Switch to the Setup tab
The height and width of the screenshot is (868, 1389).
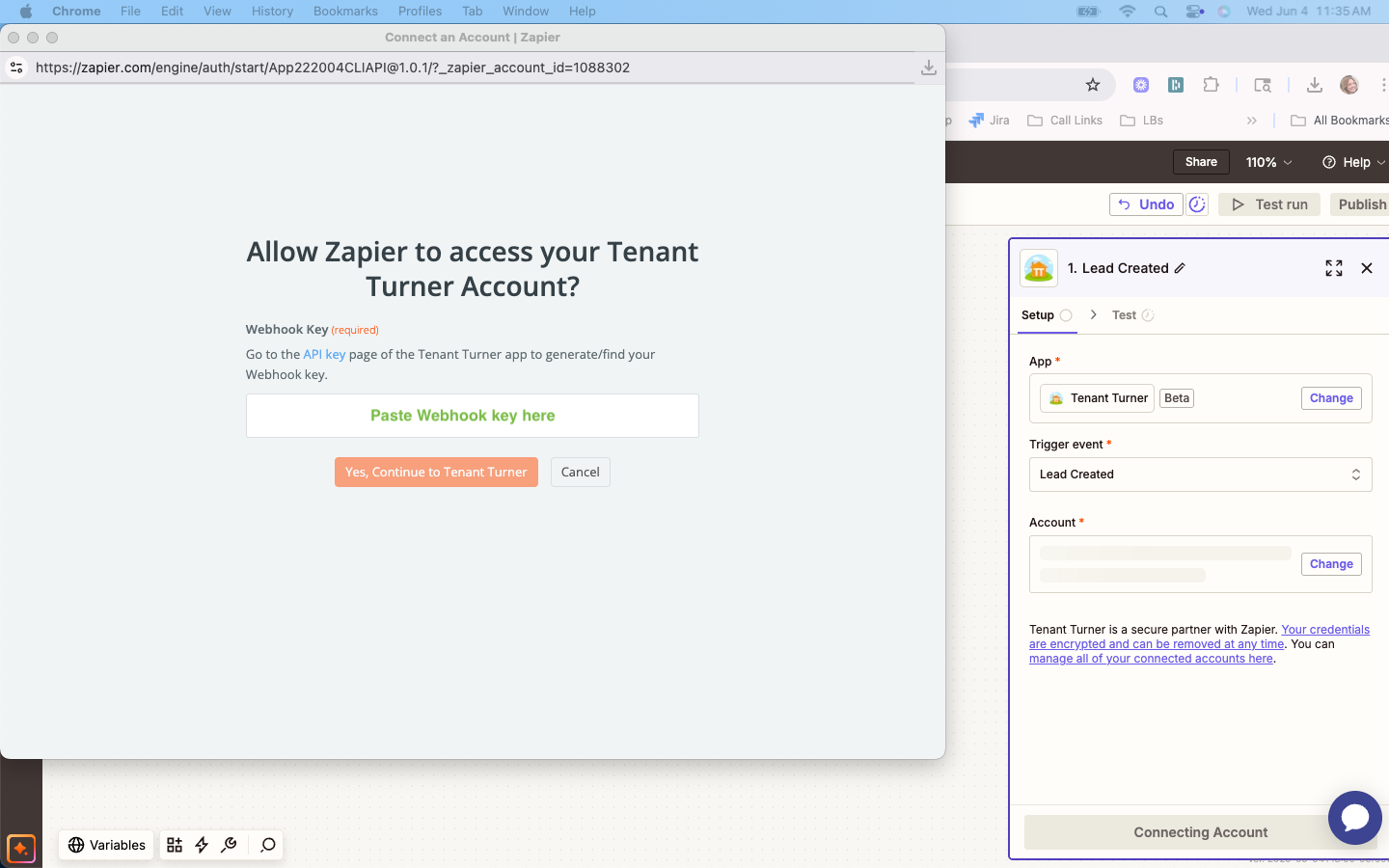(x=1047, y=315)
